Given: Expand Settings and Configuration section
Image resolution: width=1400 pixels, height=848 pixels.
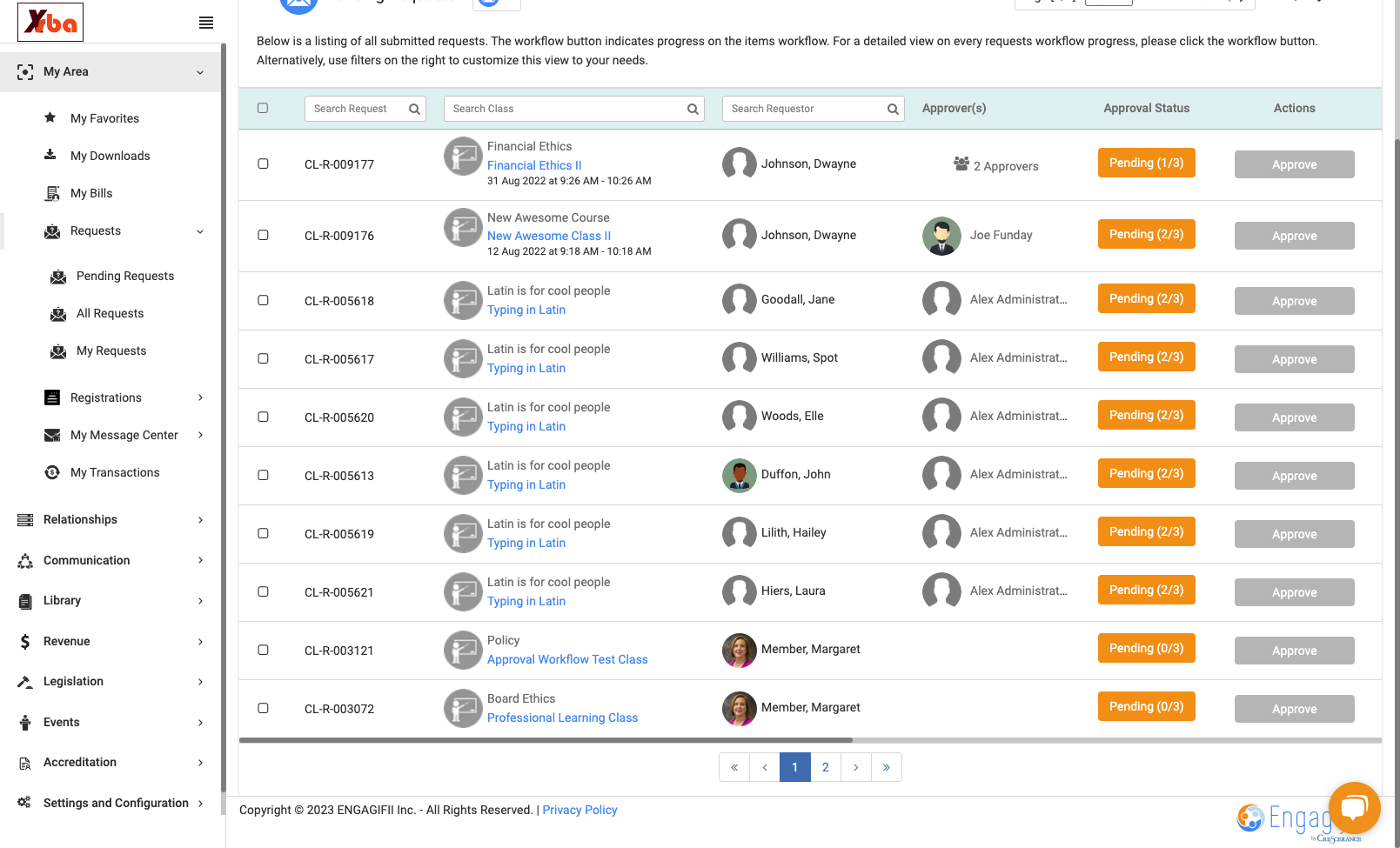Looking at the screenshot, I should [x=200, y=804].
